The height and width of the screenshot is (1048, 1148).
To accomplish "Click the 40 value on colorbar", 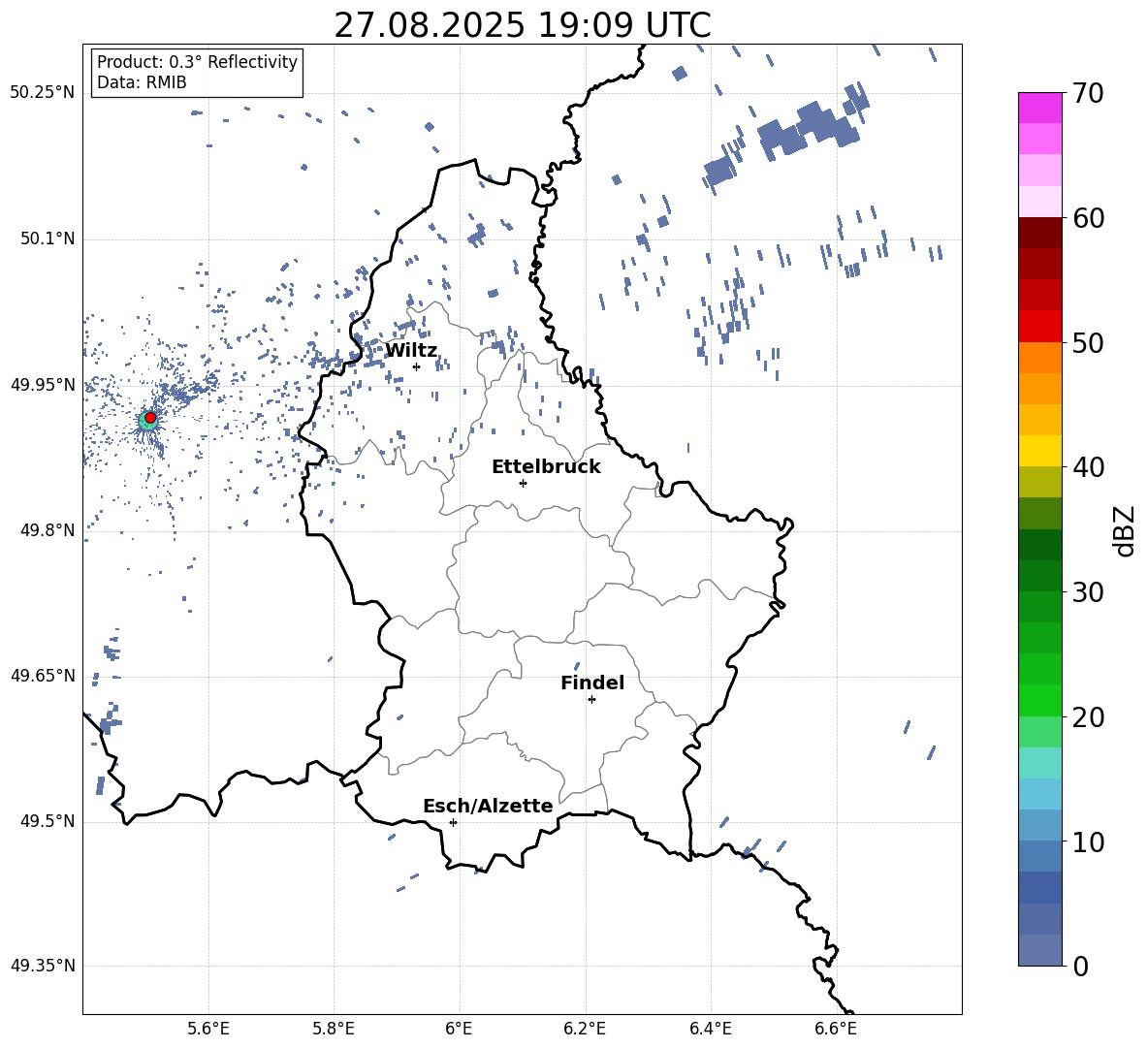I will click(1088, 467).
